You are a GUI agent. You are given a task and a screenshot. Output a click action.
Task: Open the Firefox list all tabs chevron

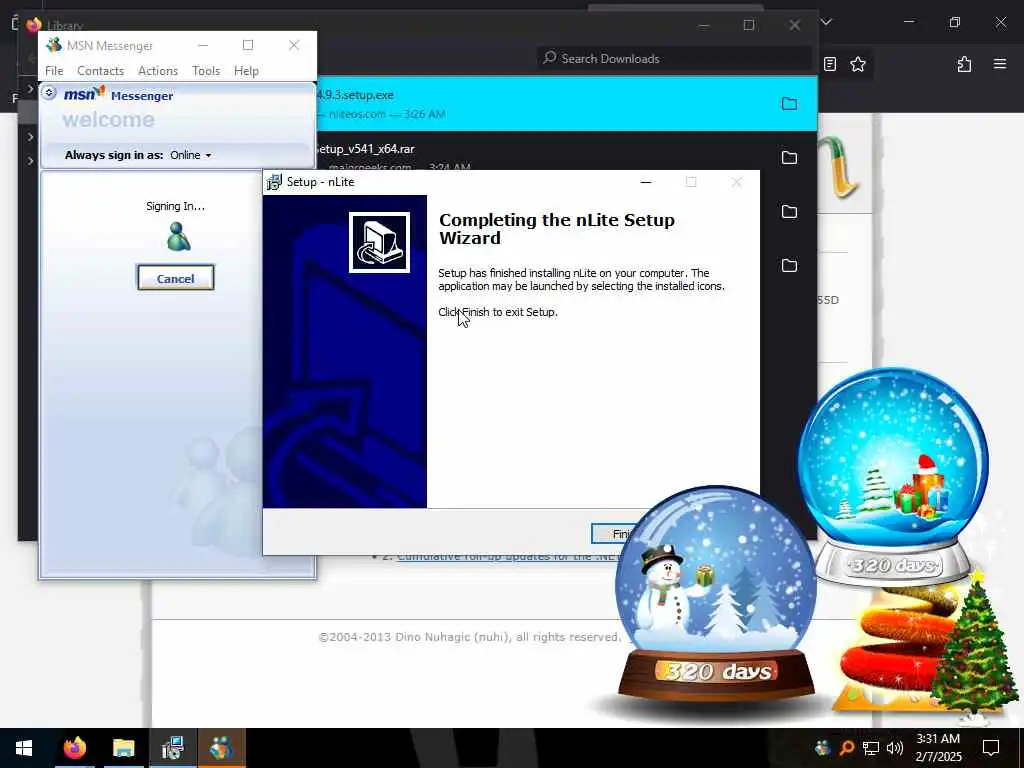coord(826,22)
